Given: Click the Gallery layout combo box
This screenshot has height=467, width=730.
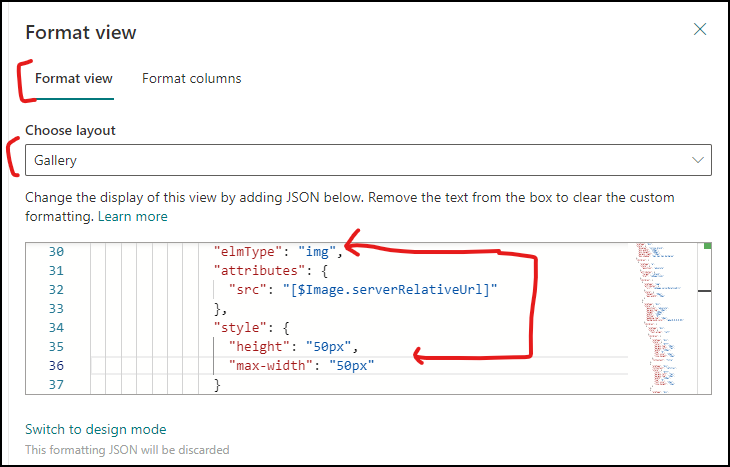Looking at the screenshot, I should [360, 160].
